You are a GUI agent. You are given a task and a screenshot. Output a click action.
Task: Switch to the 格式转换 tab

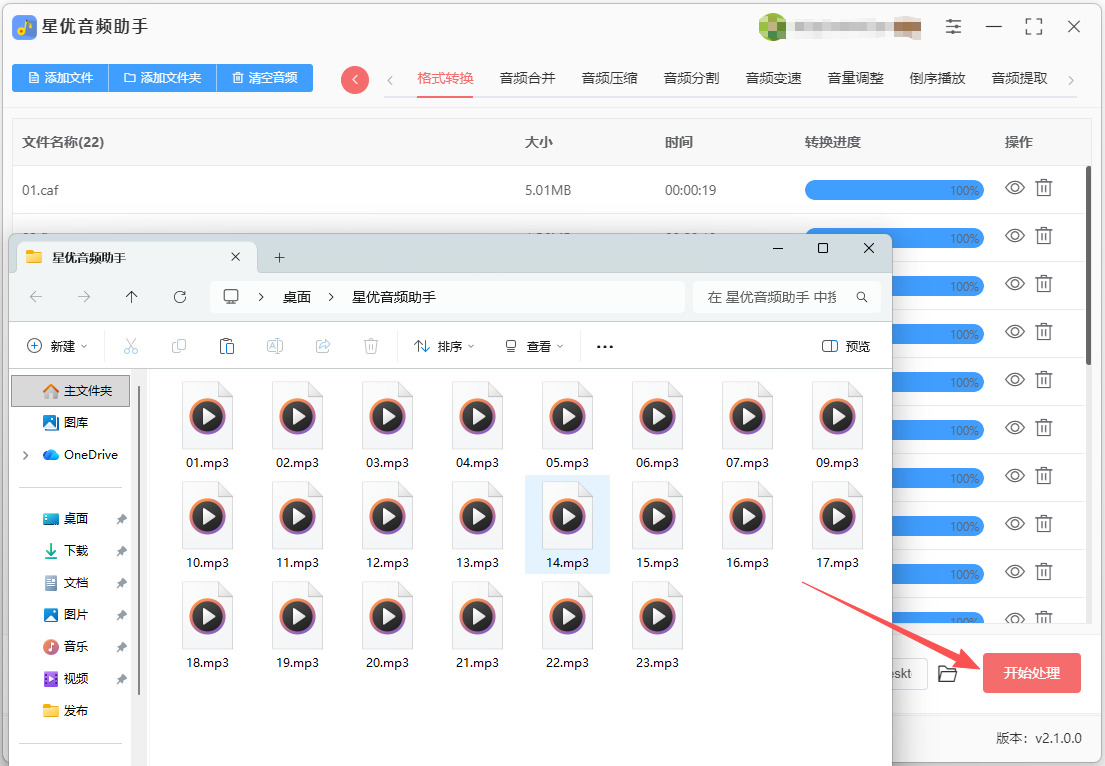pos(445,78)
